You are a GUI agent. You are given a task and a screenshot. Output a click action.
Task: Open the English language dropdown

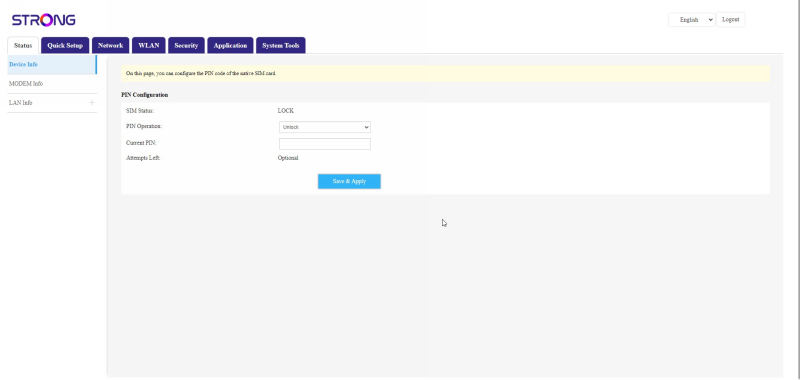(x=692, y=20)
